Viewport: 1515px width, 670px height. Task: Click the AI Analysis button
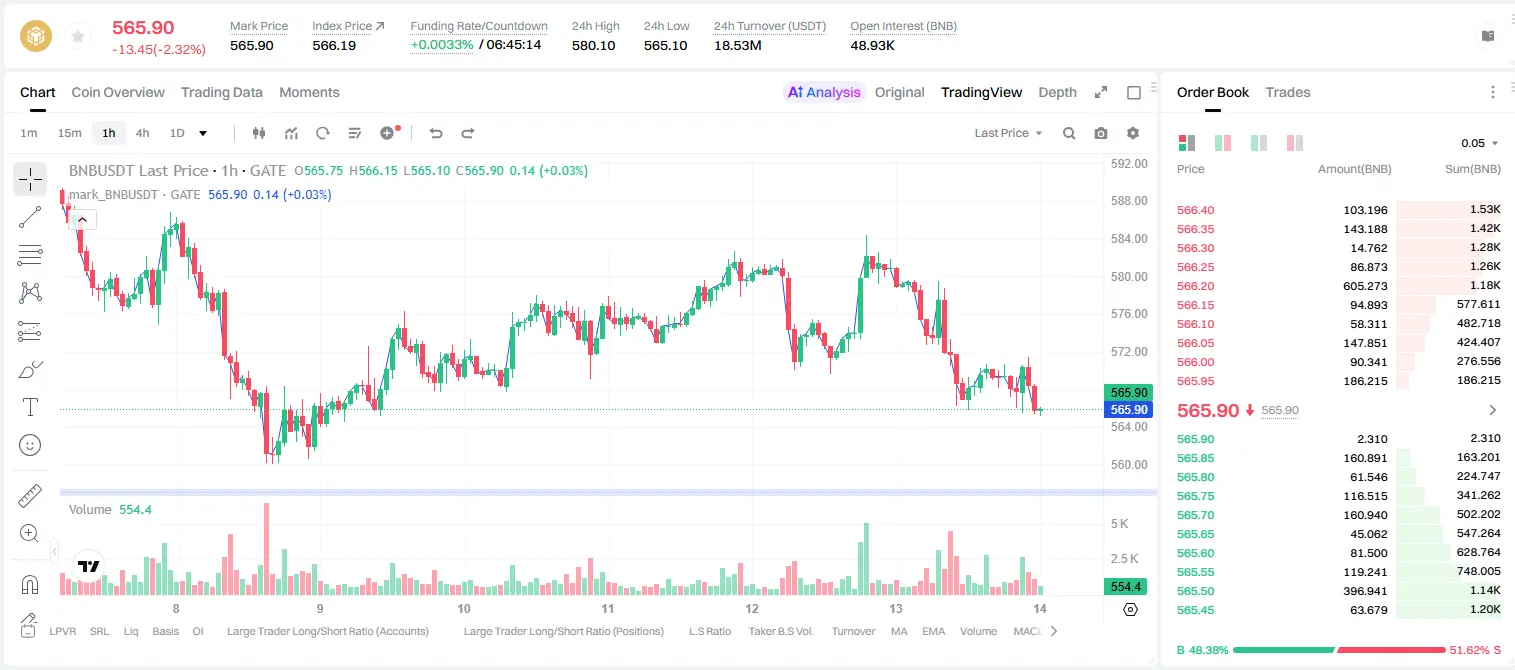point(824,92)
